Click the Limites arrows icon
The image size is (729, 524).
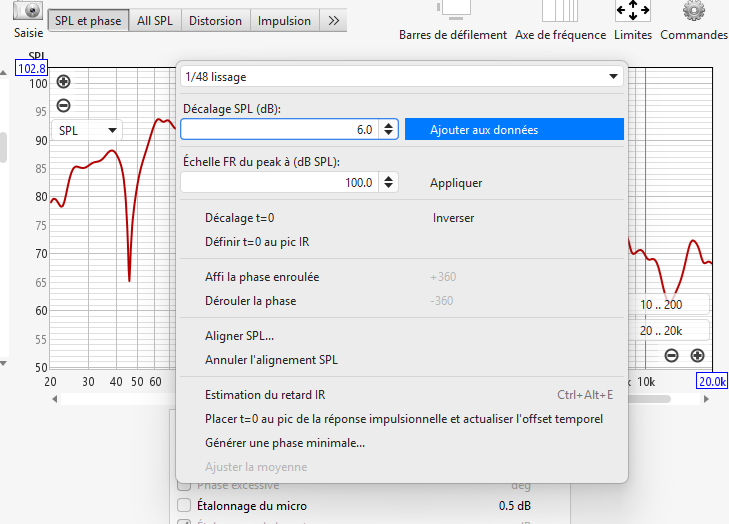(x=633, y=10)
